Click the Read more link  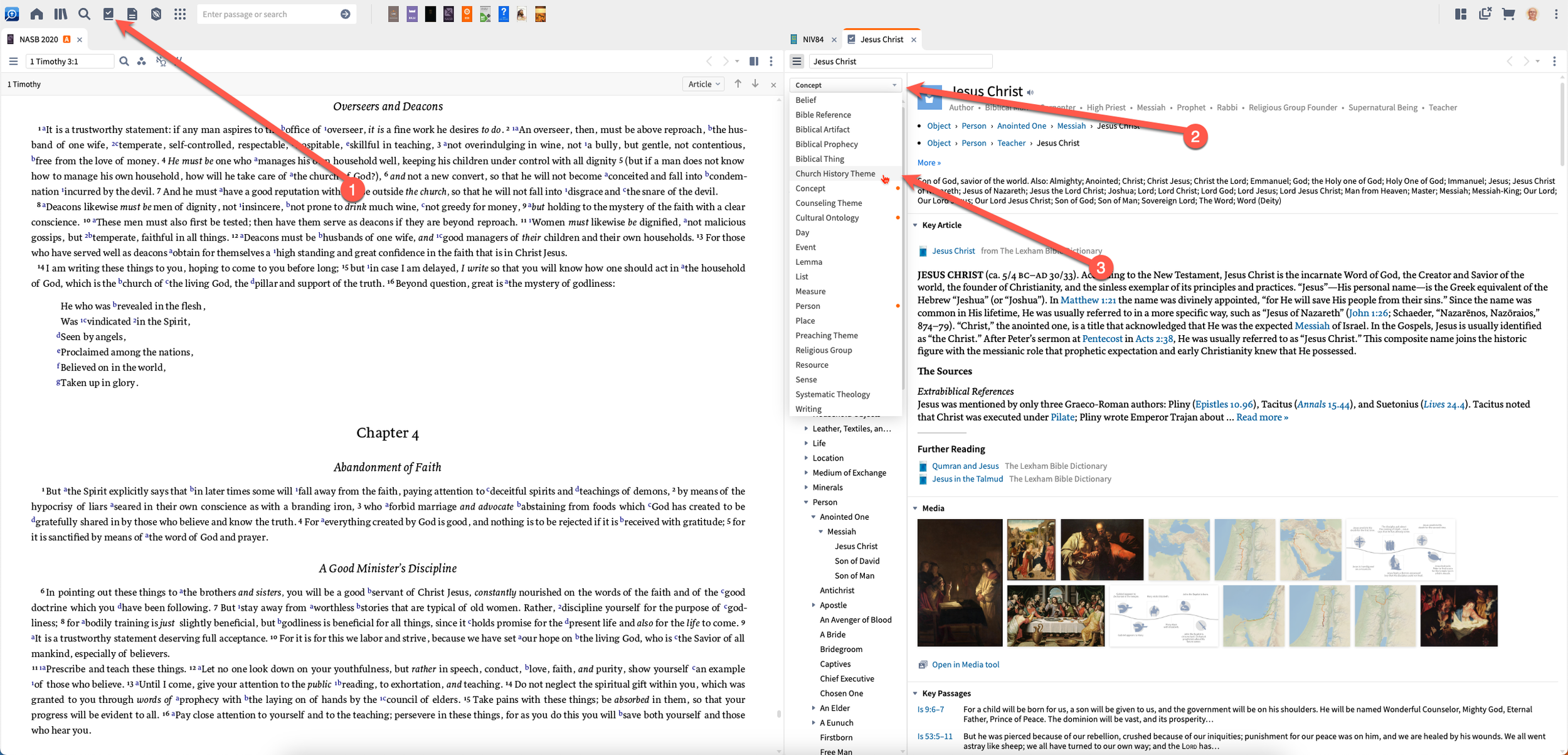[x=1261, y=417]
